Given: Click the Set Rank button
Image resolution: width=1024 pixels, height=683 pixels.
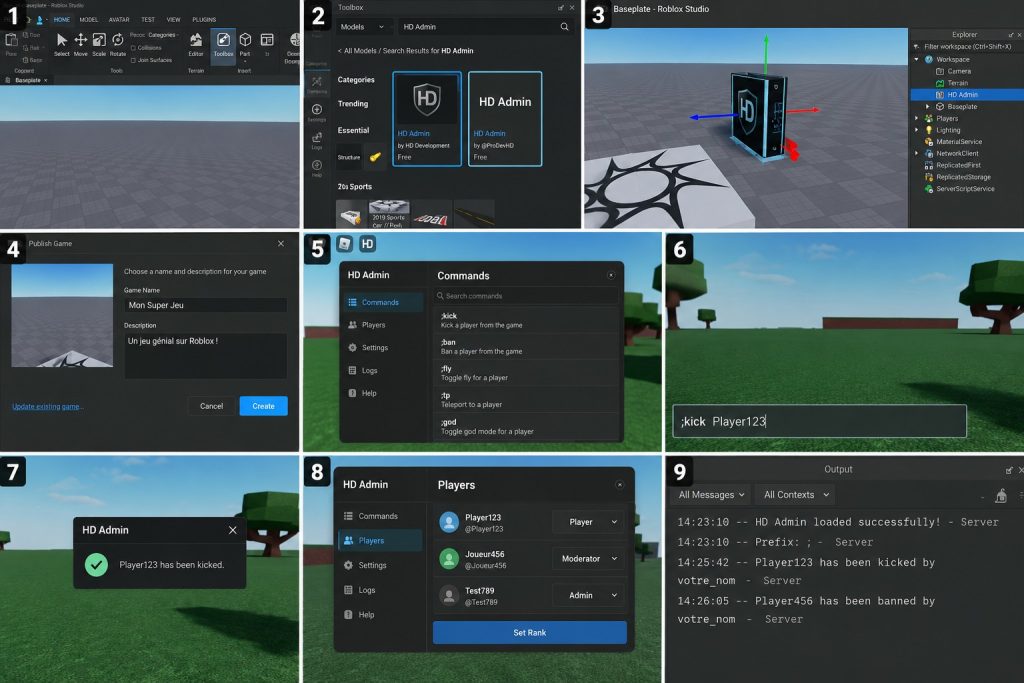Looking at the screenshot, I should [x=530, y=633].
